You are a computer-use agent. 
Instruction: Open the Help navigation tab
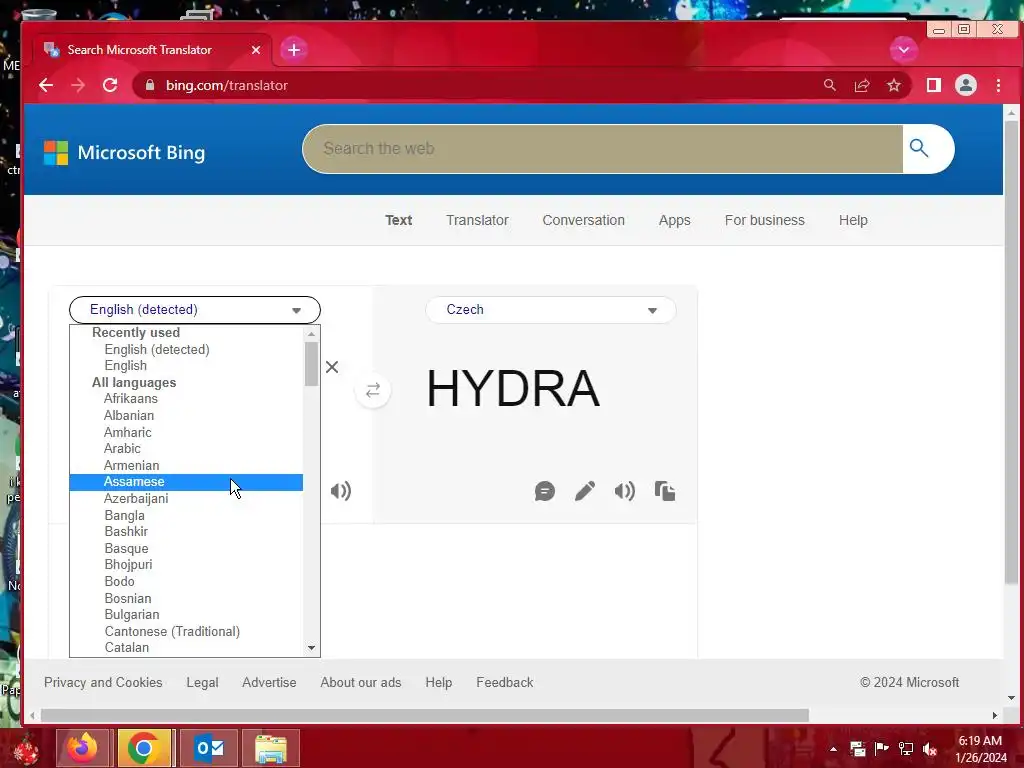tap(853, 220)
